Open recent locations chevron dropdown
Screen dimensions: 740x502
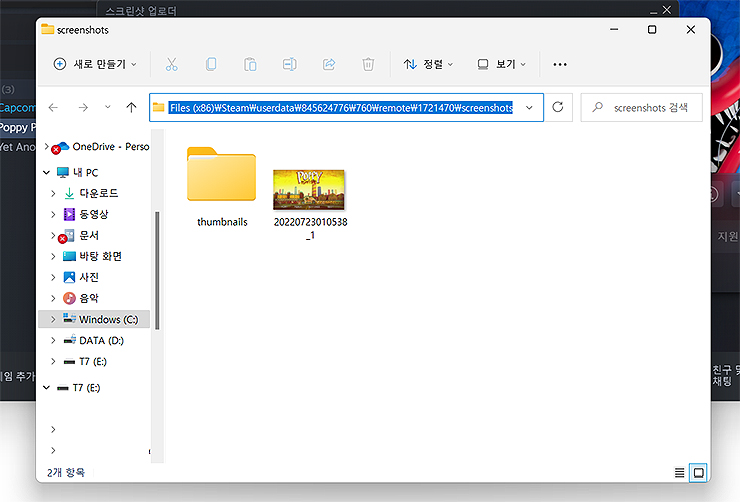[108, 108]
